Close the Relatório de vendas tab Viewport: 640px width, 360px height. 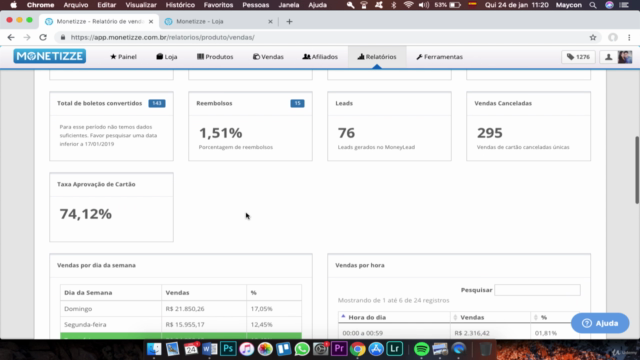pyautogui.click(x=151, y=22)
